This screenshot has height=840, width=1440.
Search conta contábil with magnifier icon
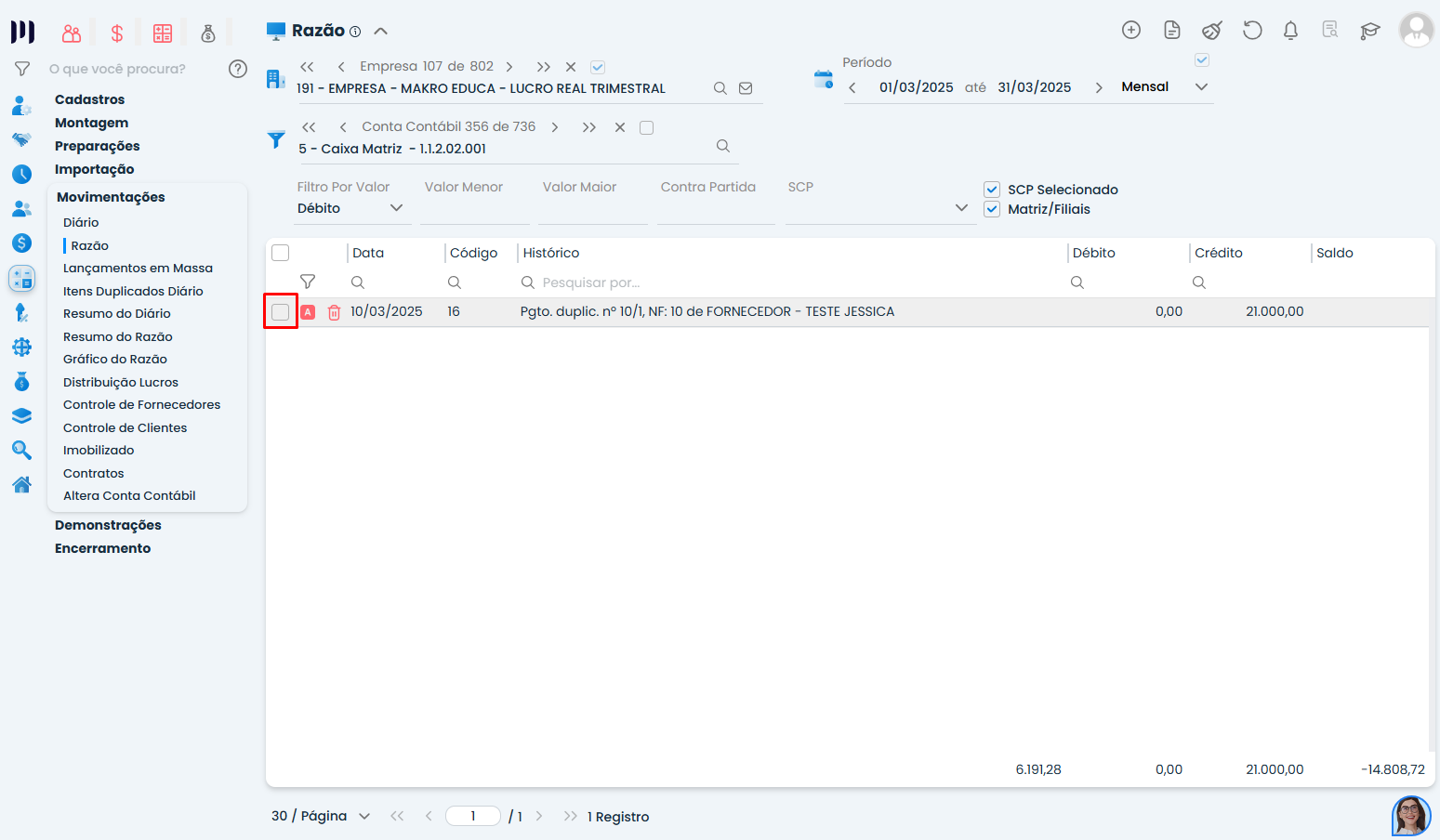pyautogui.click(x=723, y=147)
